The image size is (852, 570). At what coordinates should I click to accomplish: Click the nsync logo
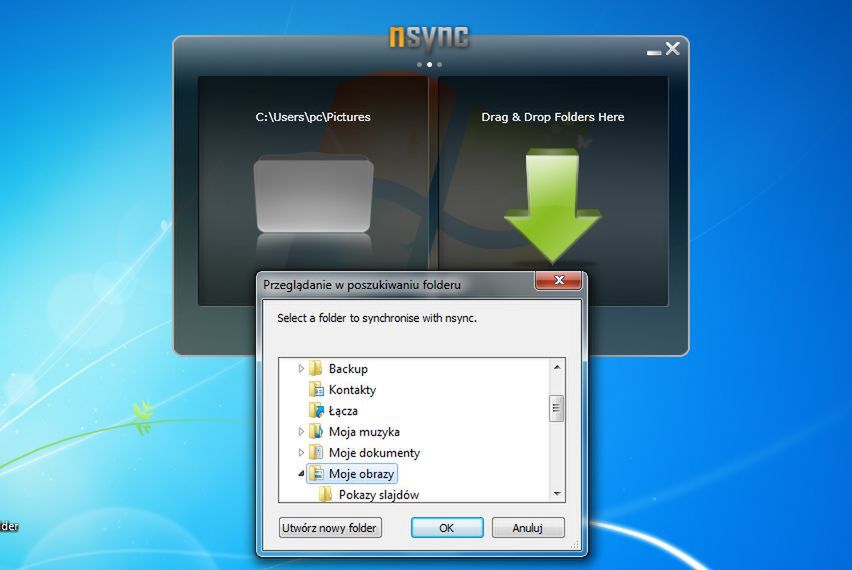pos(429,39)
